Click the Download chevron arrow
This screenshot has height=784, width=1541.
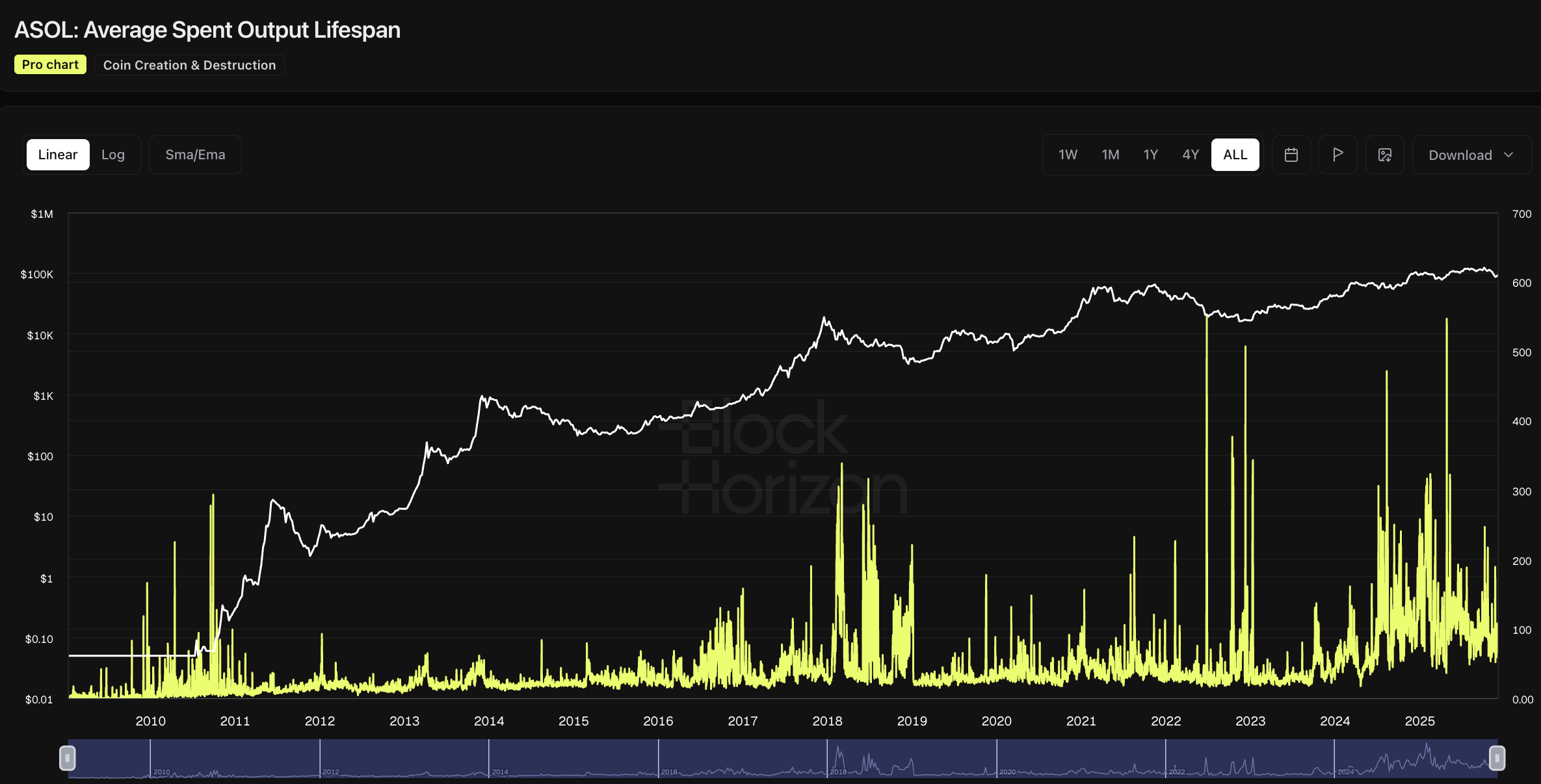(1509, 155)
